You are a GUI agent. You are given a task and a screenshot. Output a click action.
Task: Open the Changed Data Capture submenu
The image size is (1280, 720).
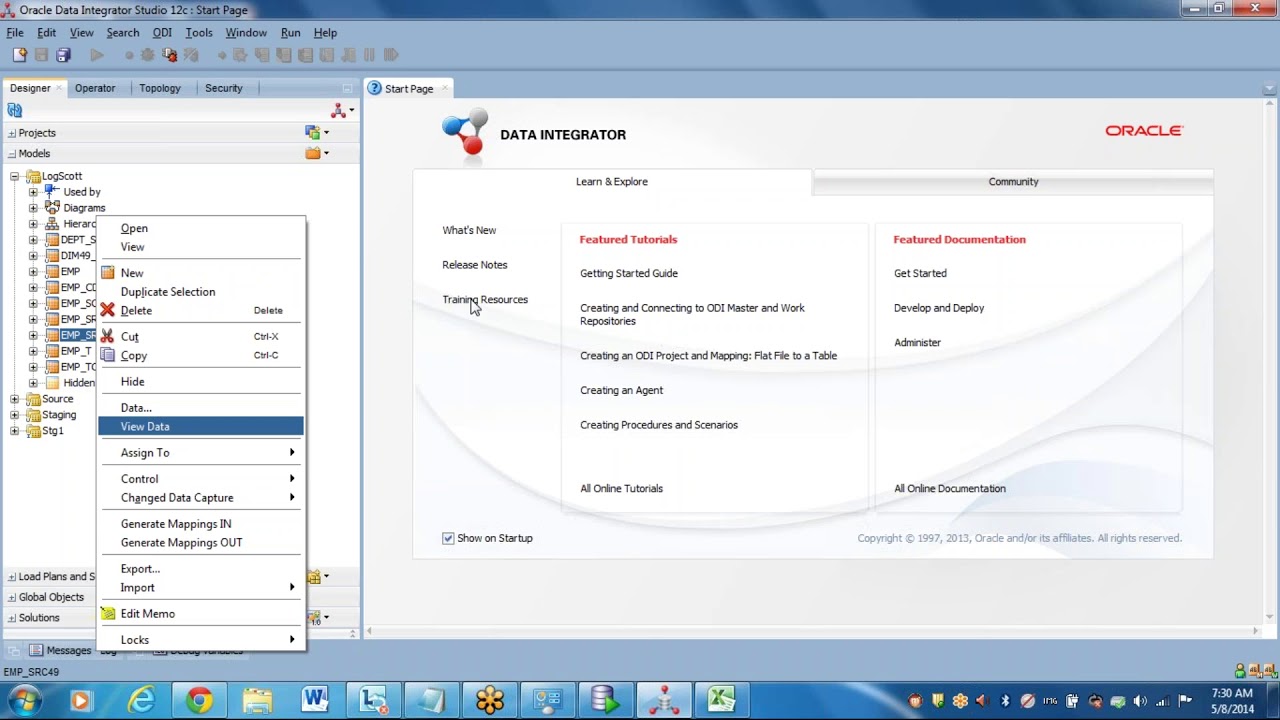coord(201,497)
